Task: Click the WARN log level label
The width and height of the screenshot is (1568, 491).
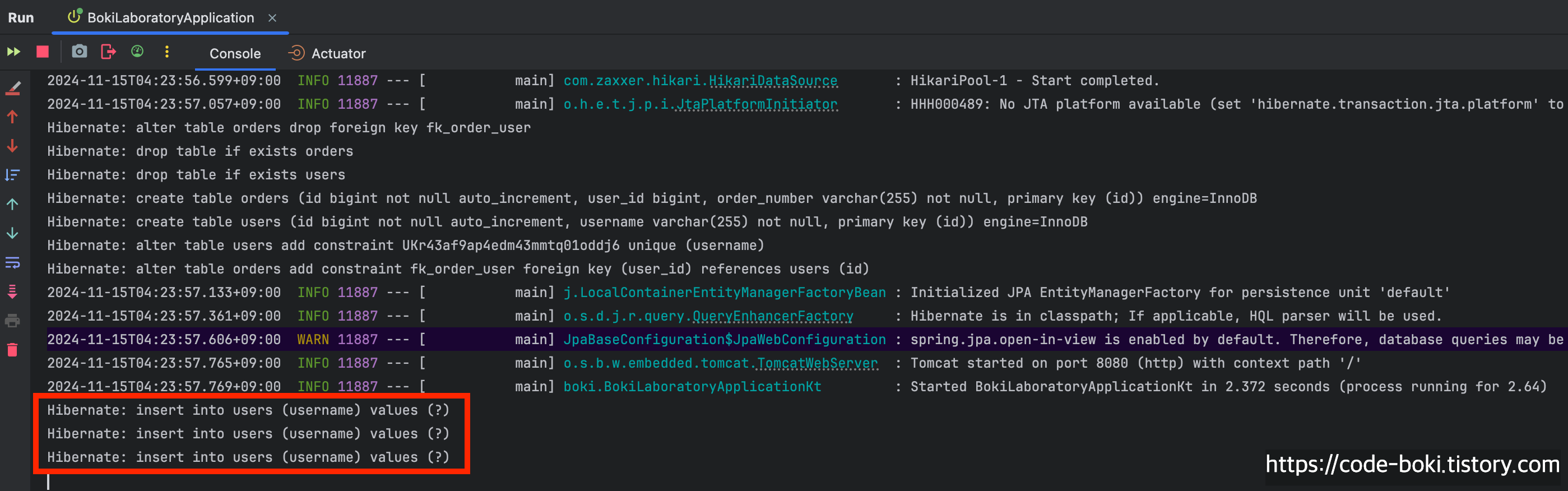Action: (313, 340)
